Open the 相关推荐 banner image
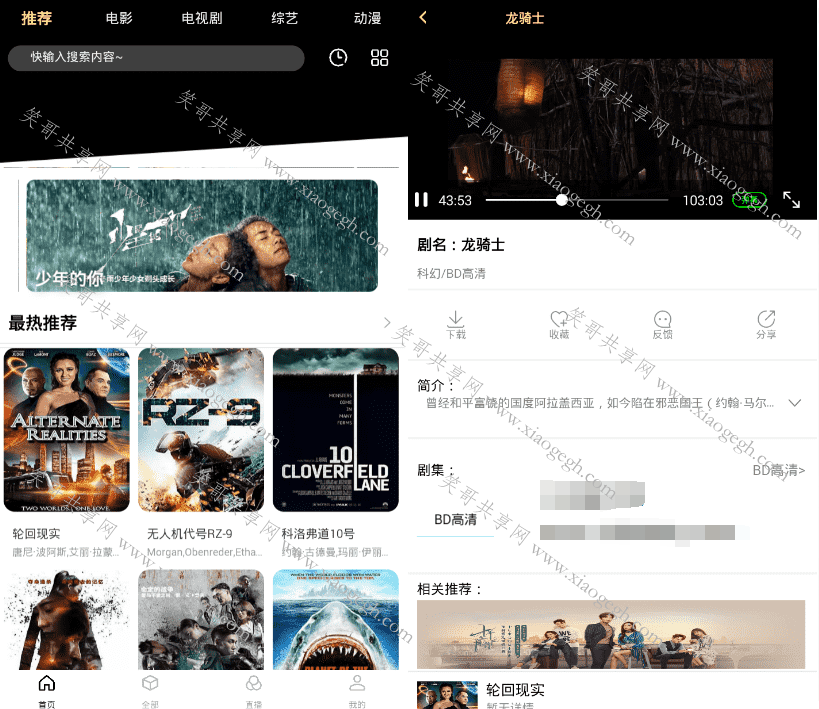Screen dimensions: 819x709 click(x=611, y=634)
